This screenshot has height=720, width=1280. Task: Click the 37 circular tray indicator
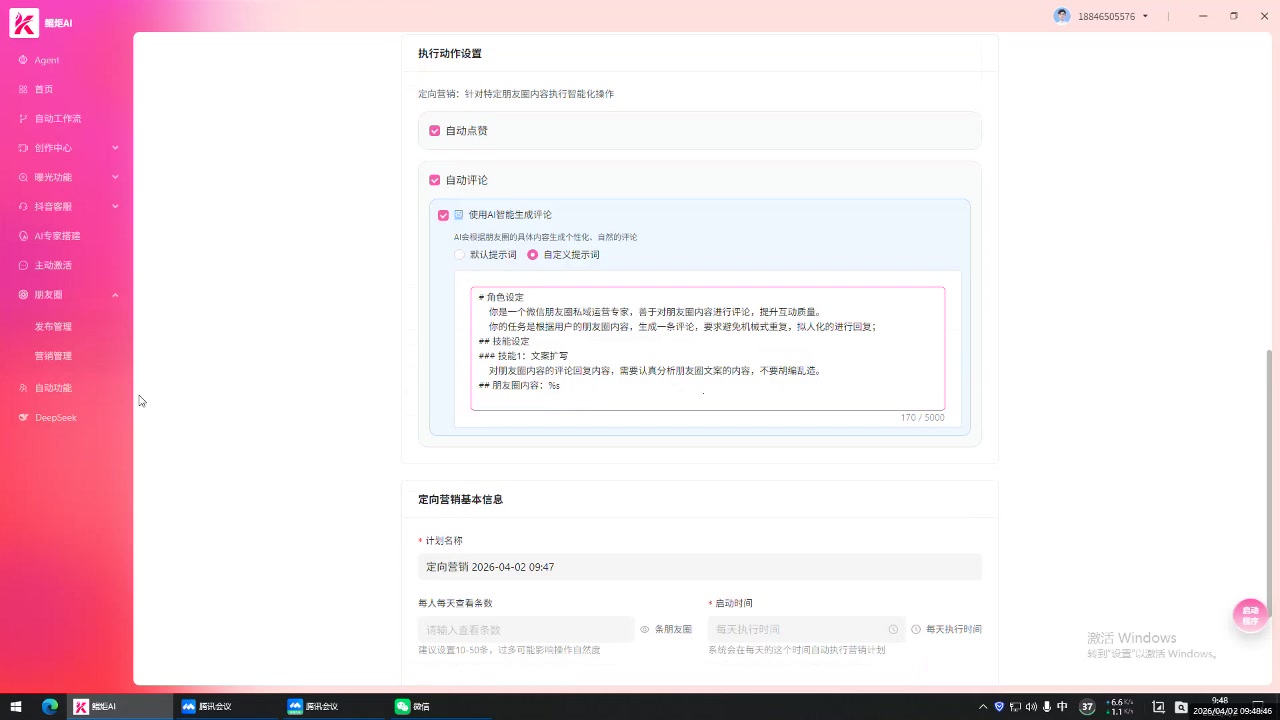(1087, 706)
